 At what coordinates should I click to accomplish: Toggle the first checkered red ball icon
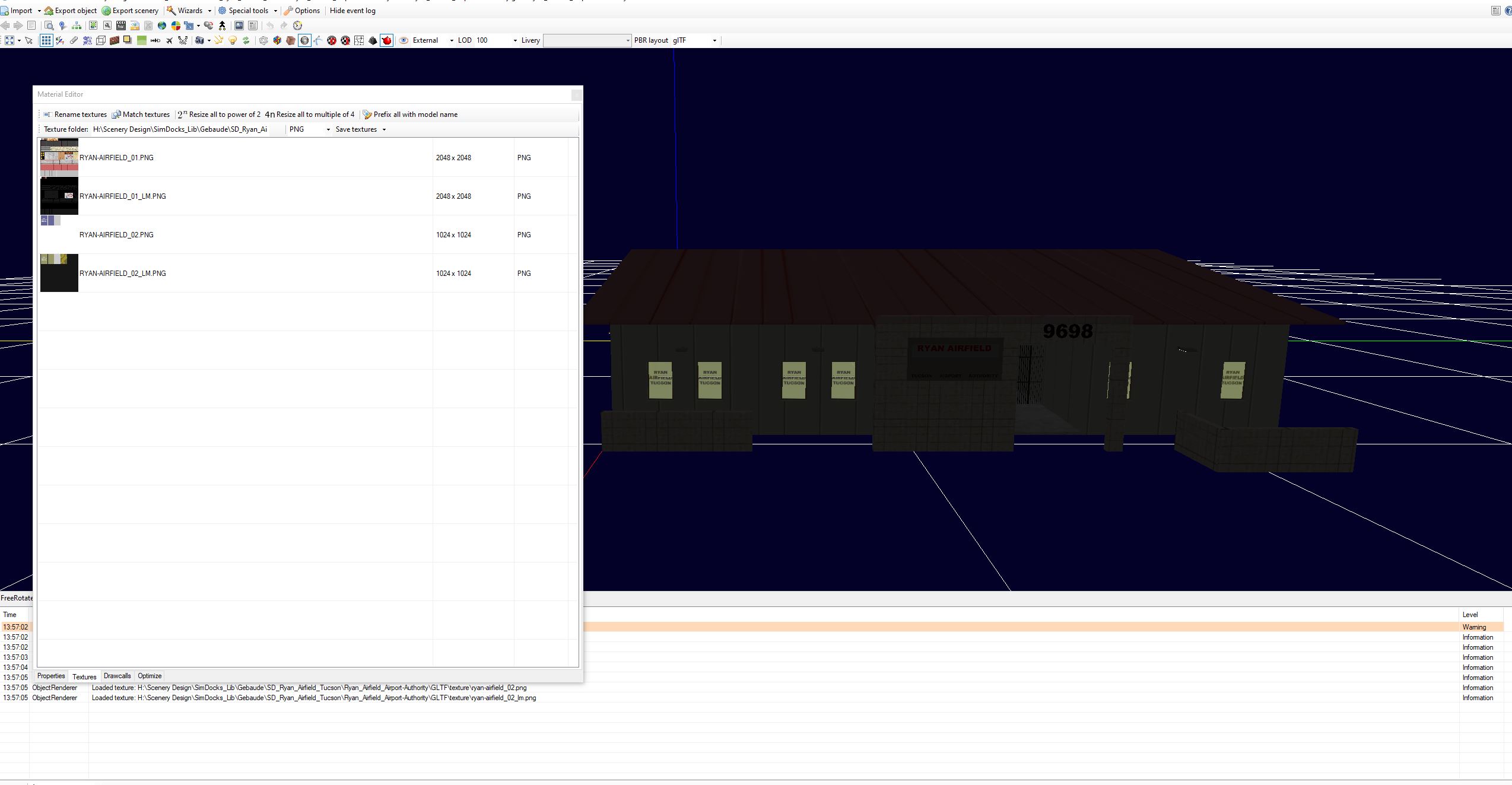click(332, 40)
